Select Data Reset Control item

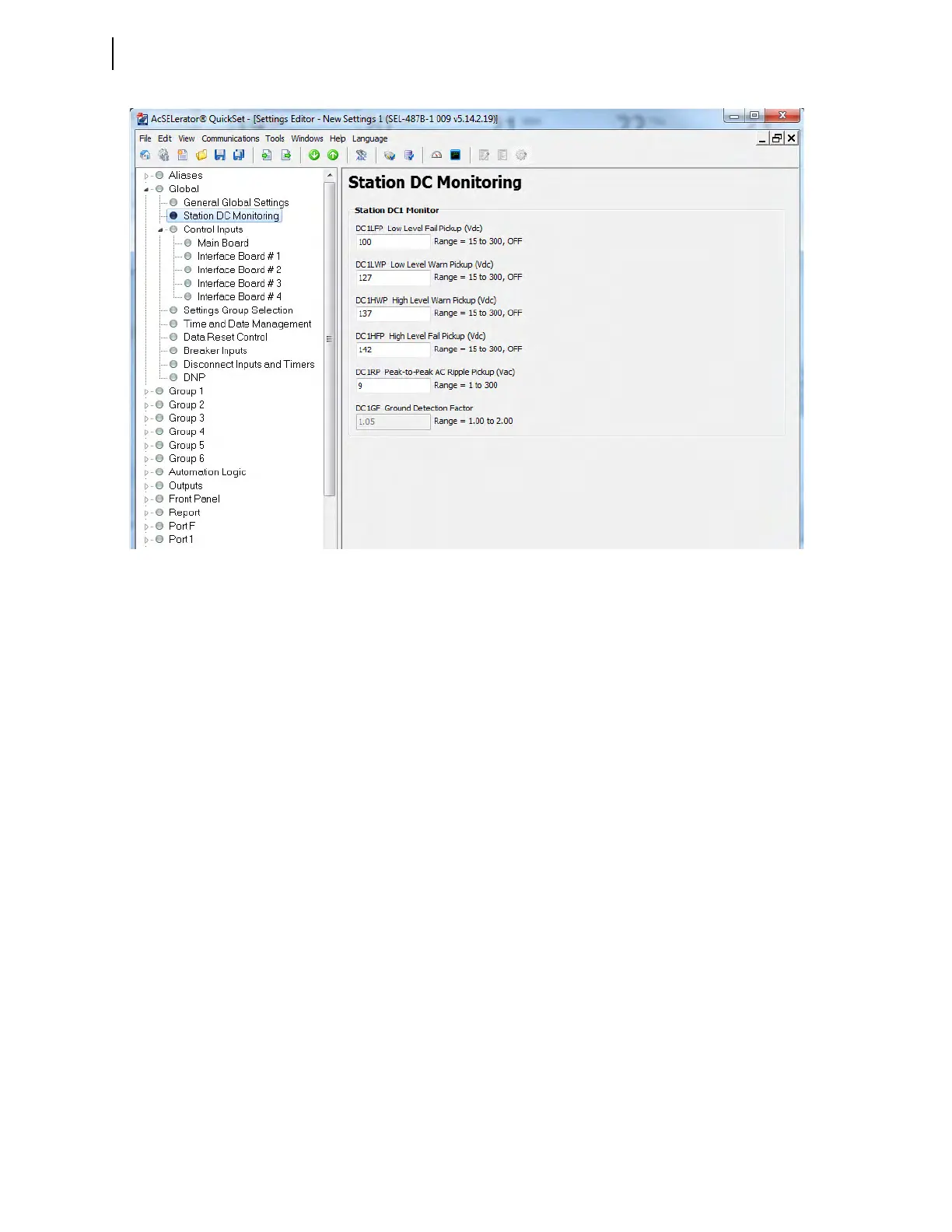[x=226, y=337]
